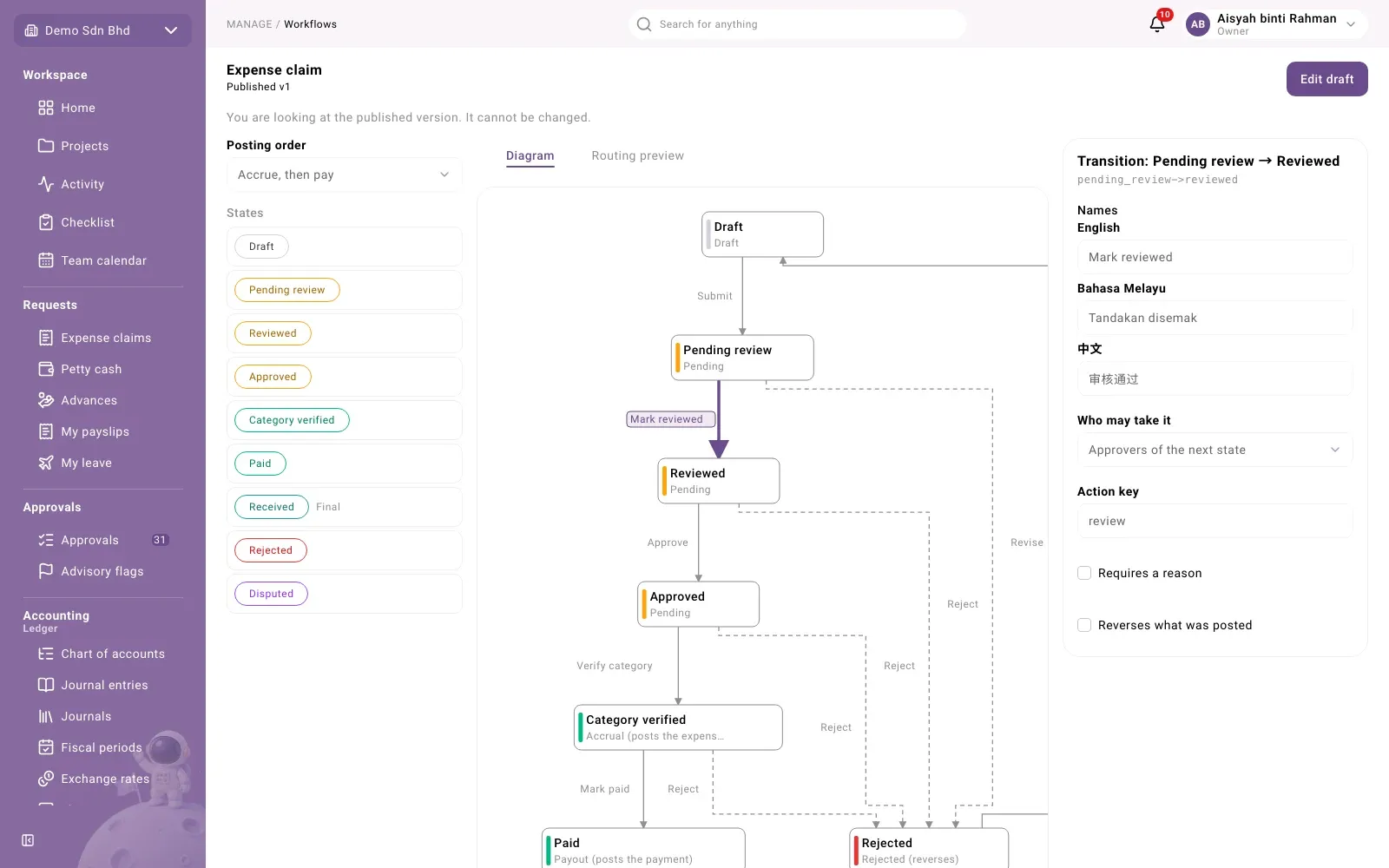Open the Aisyah binti Rahman user menu
The width and height of the screenshot is (1389, 868).
[1275, 24]
